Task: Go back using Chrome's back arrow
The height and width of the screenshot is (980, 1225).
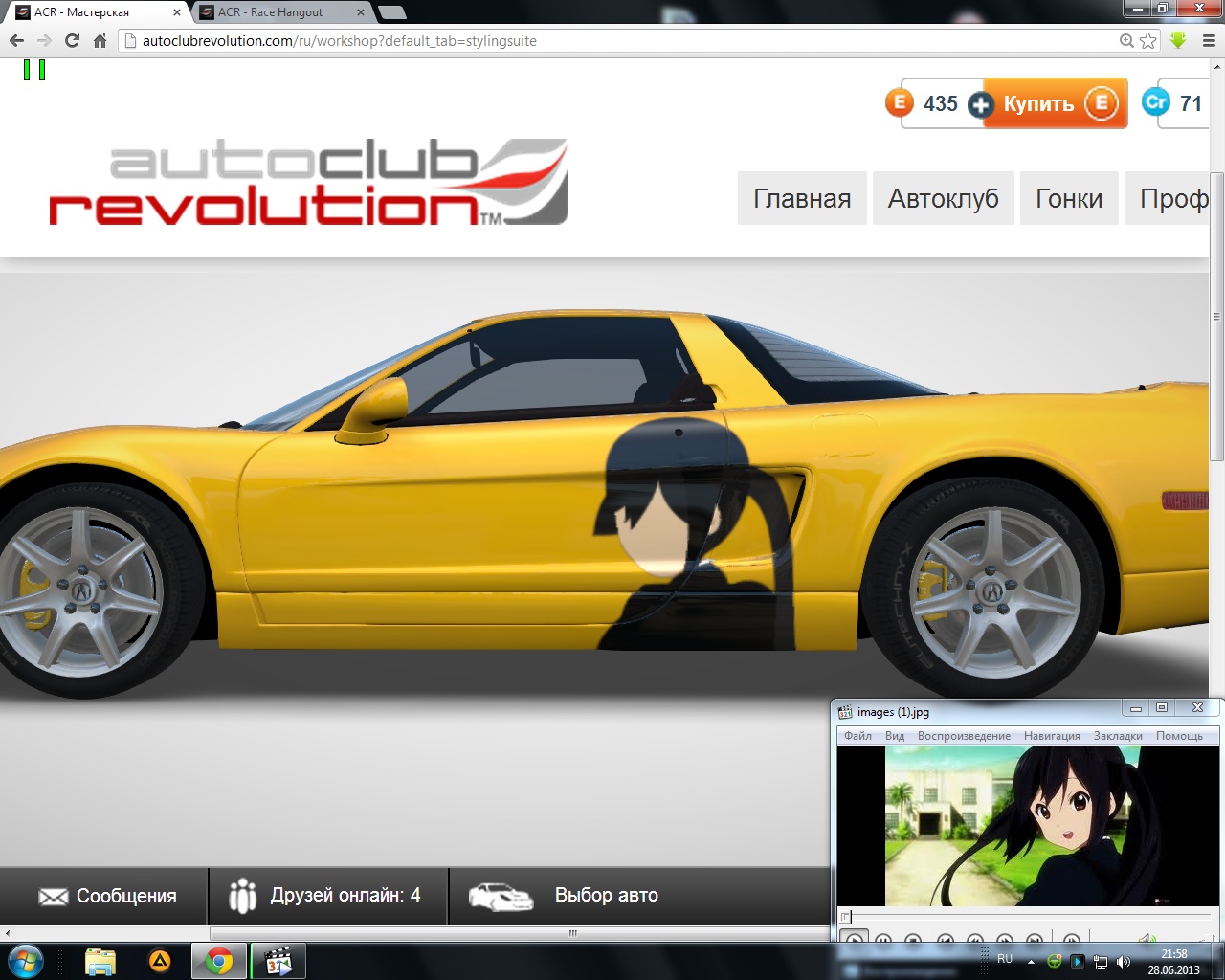Action: [16, 40]
